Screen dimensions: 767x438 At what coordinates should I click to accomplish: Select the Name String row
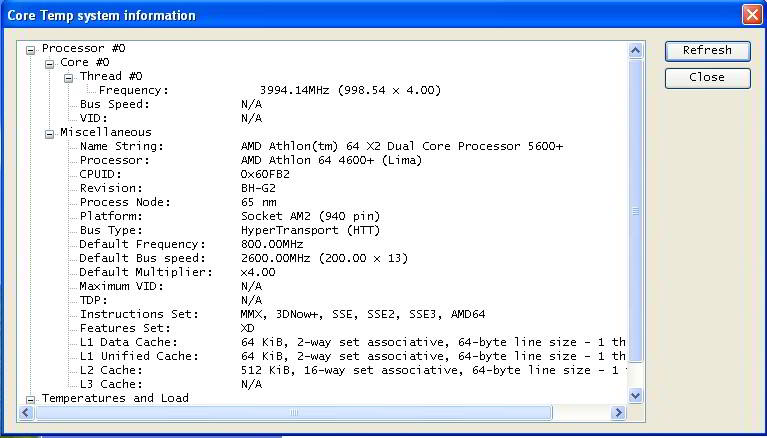321,146
